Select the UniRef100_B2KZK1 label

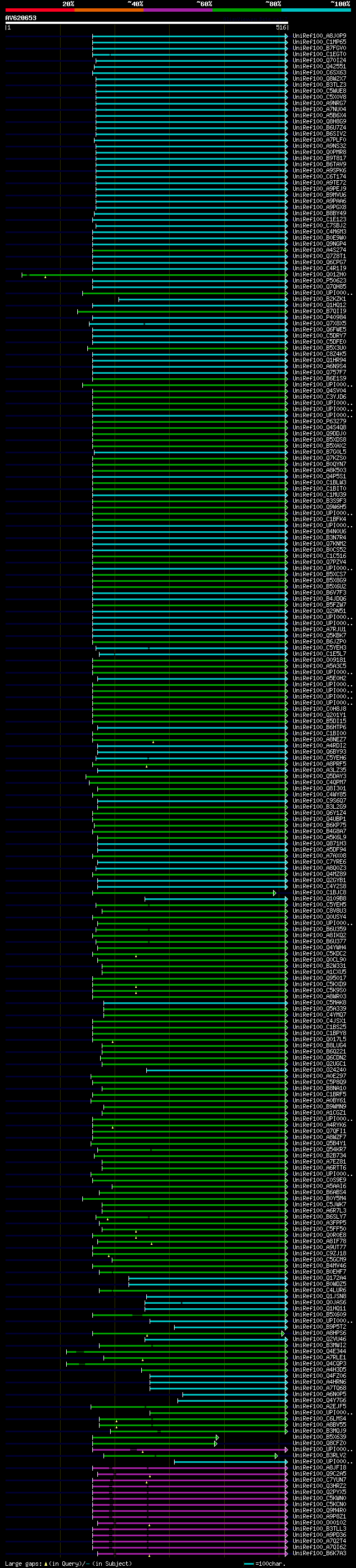point(319,299)
